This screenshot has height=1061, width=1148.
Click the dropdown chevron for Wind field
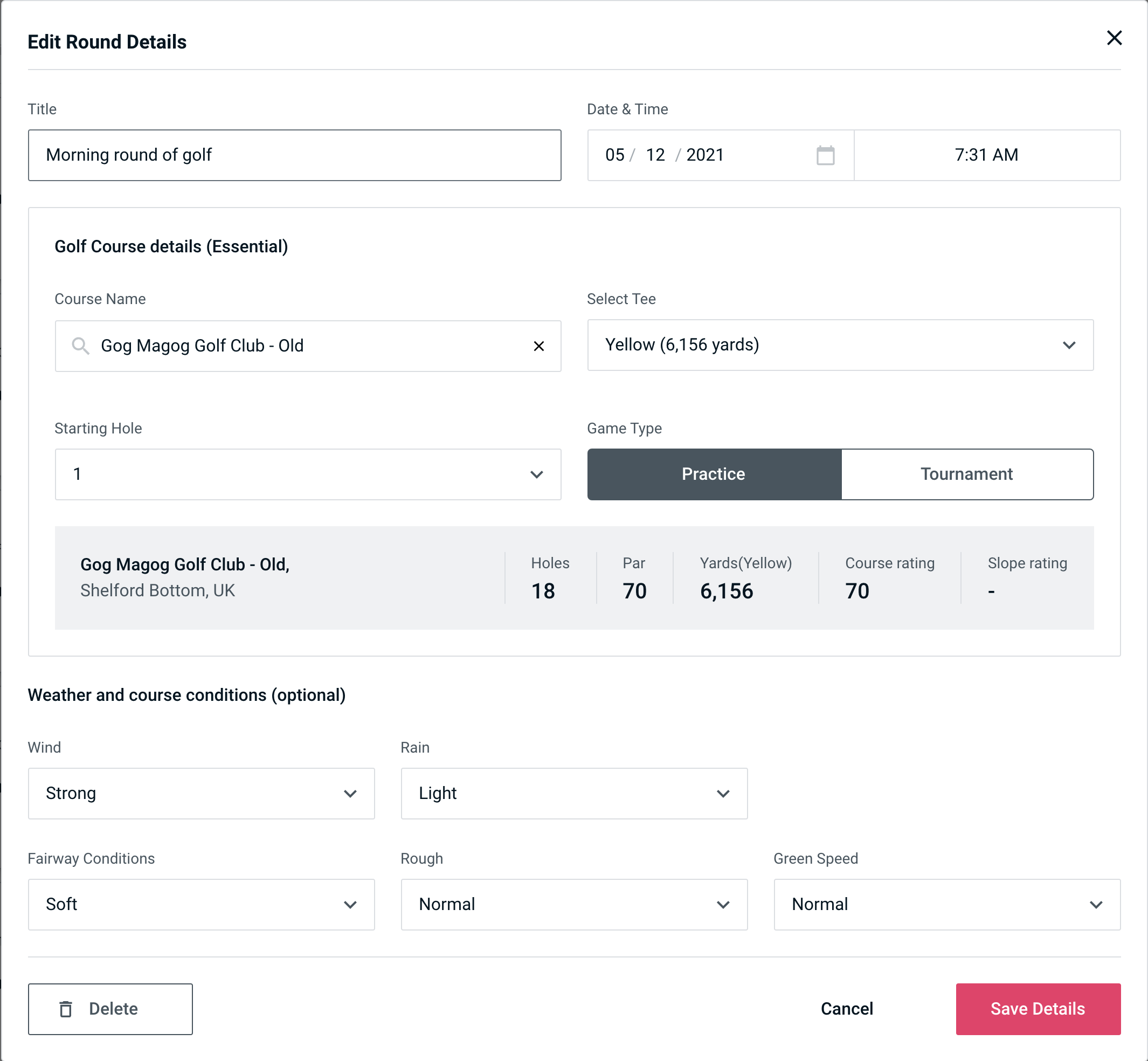(352, 793)
